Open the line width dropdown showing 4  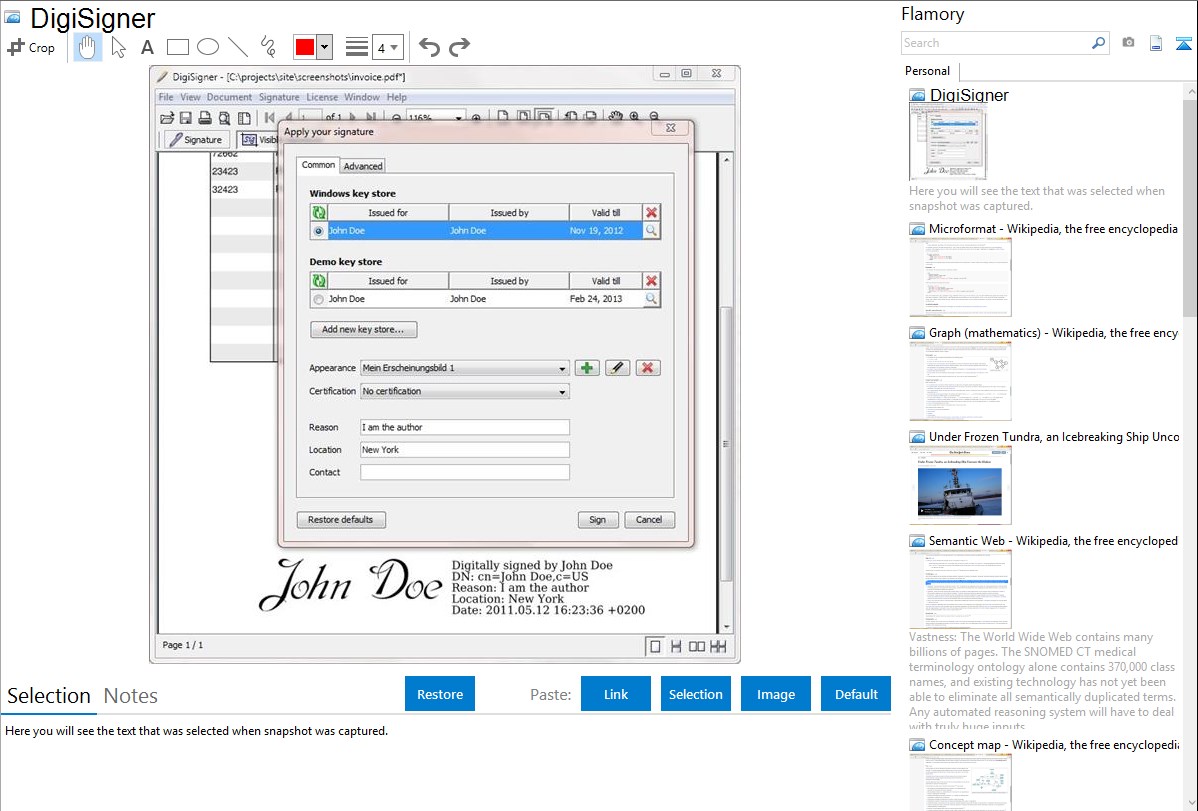tap(387, 48)
